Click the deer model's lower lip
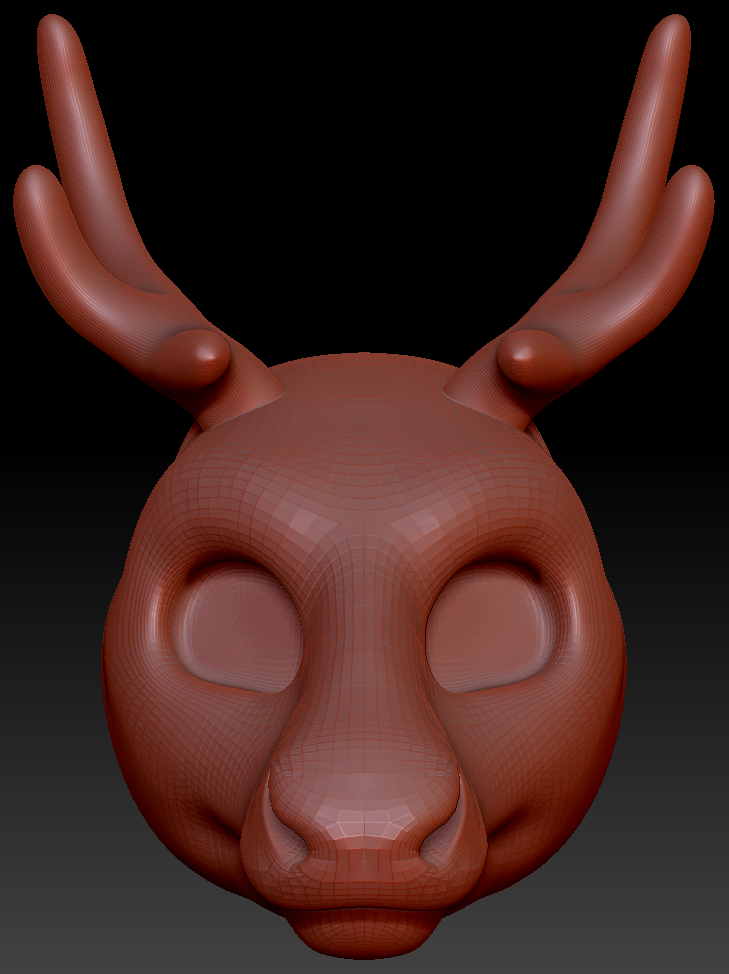 click(364, 931)
